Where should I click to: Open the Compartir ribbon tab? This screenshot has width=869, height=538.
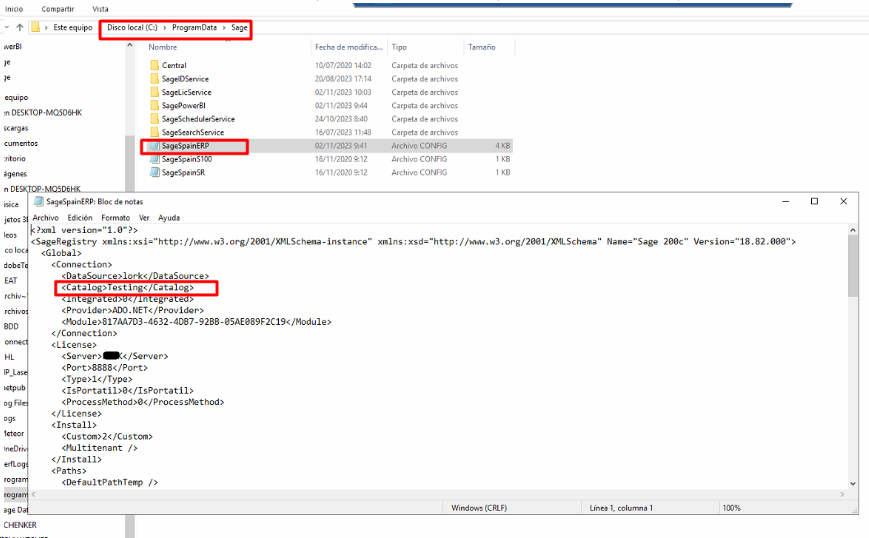(x=58, y=9)
